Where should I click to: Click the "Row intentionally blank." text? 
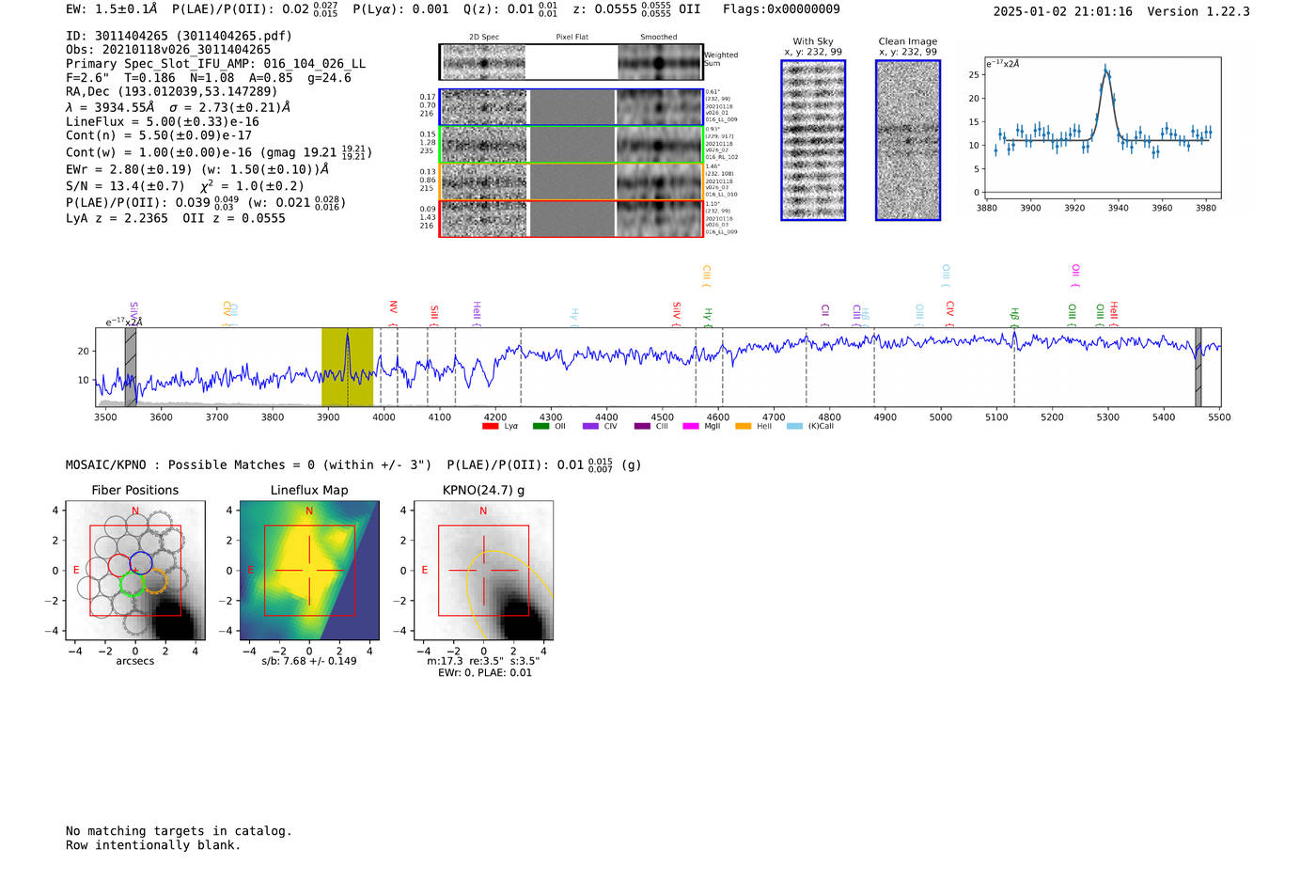coord(153,845)
